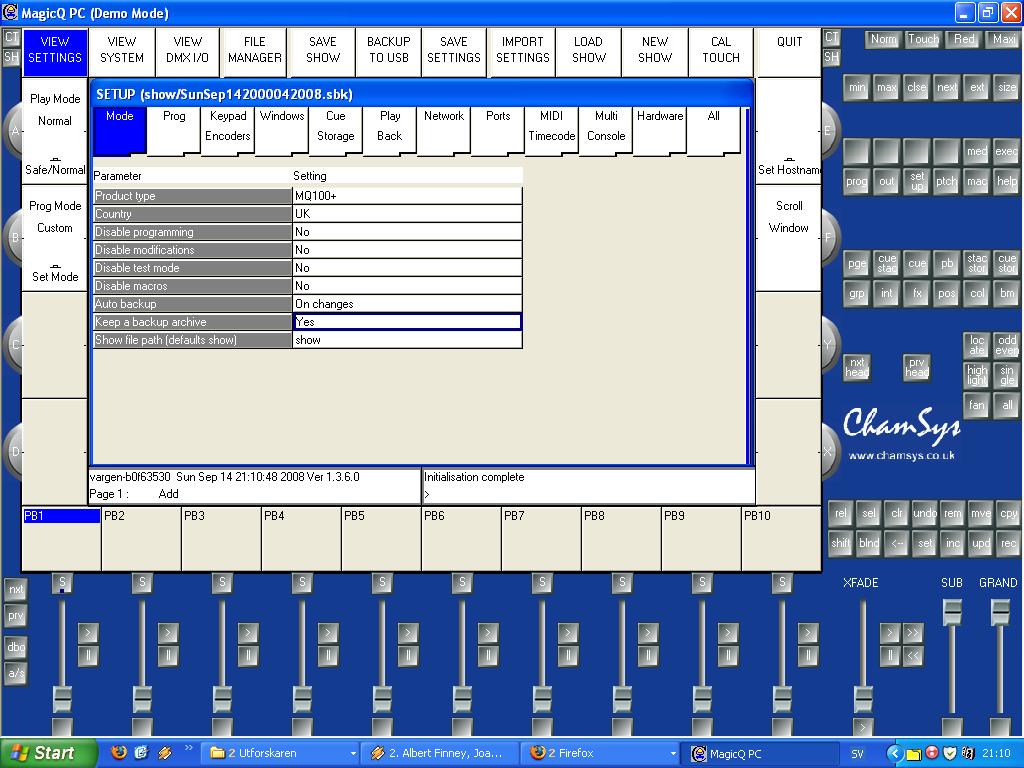Click the 'loc ate' locate key

pos(976,345)
